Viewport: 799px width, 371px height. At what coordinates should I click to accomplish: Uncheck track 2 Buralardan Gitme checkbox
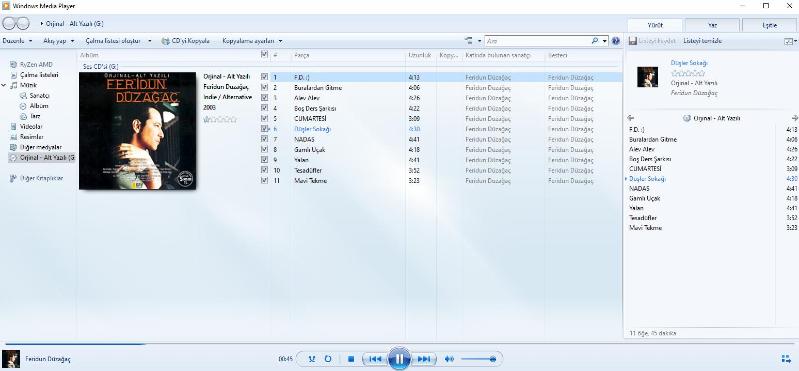point(264,87)
